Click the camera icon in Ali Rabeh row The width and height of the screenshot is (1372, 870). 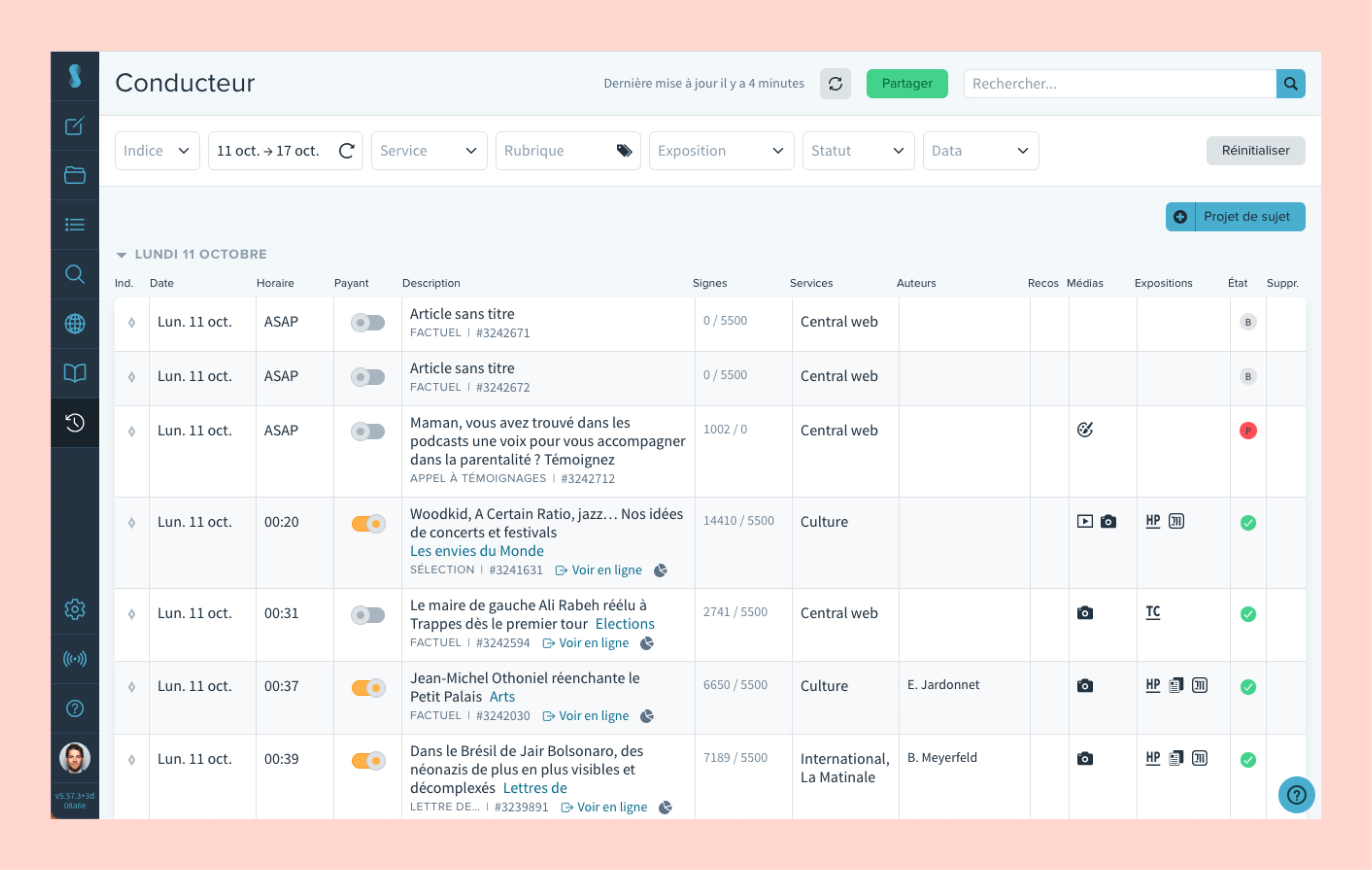(1085, 613)
